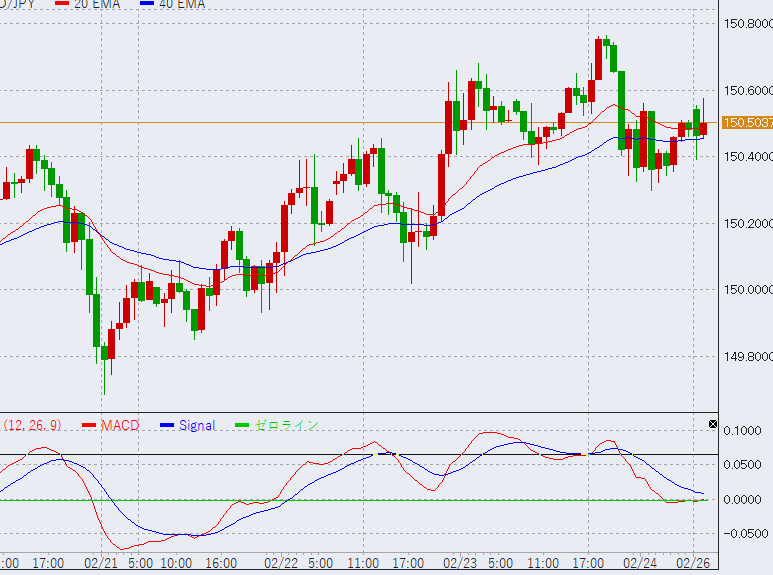The height and width of the screenshot is (575, 773).
Task: Select the 02/21 date on time axis
Action: [x=102, y=563]
